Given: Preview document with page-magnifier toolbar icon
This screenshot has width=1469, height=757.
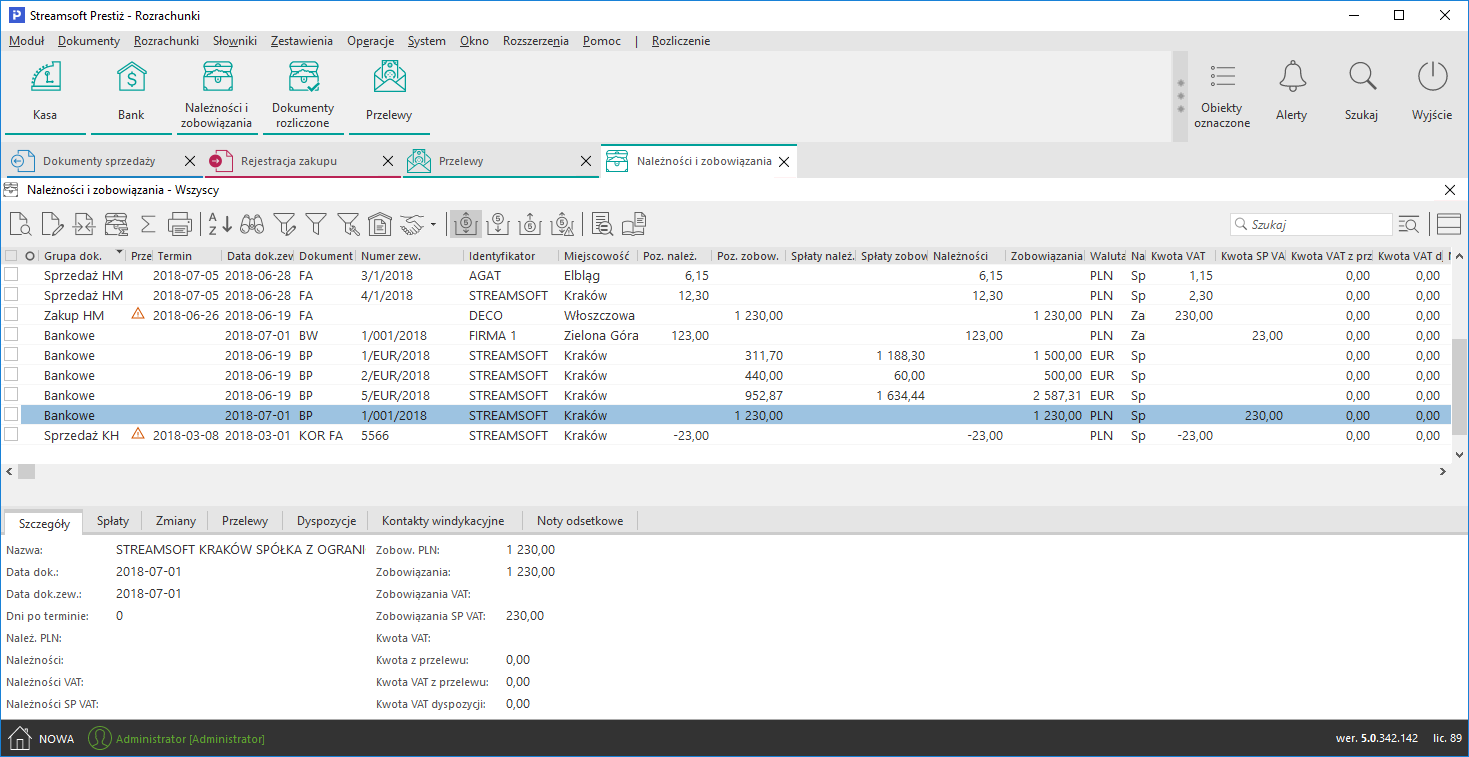Looking at the screenshot, I should point(19,224).
